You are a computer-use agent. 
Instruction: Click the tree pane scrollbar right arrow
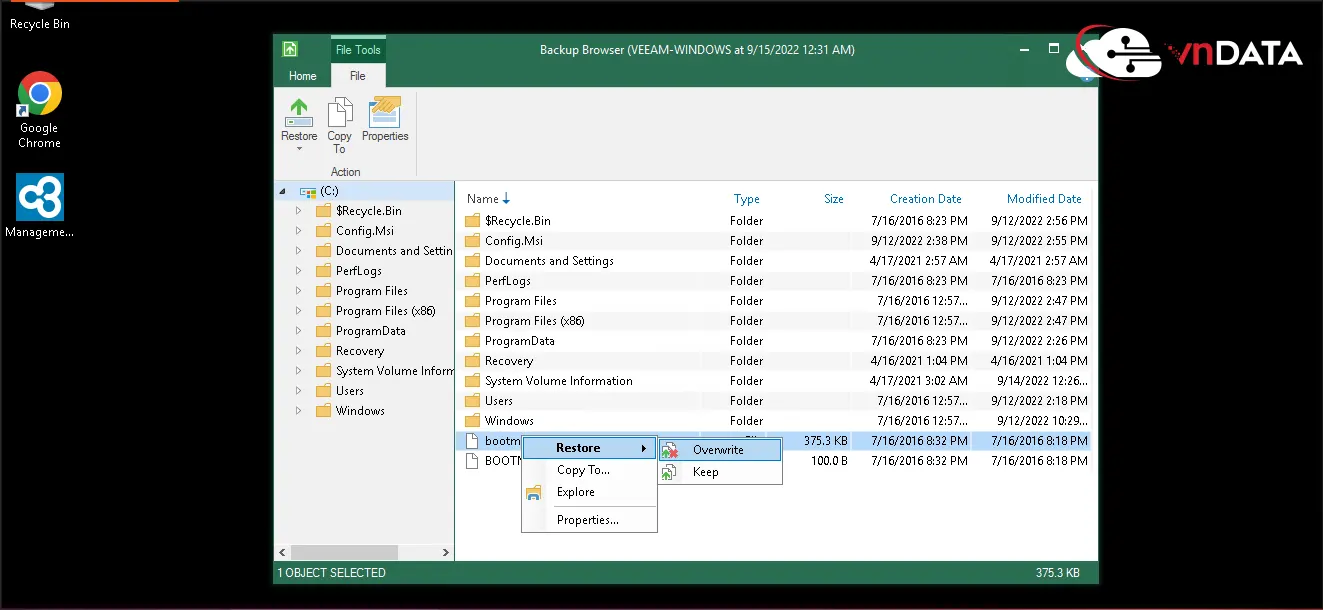pyautogui.click(x=446, y=552)
